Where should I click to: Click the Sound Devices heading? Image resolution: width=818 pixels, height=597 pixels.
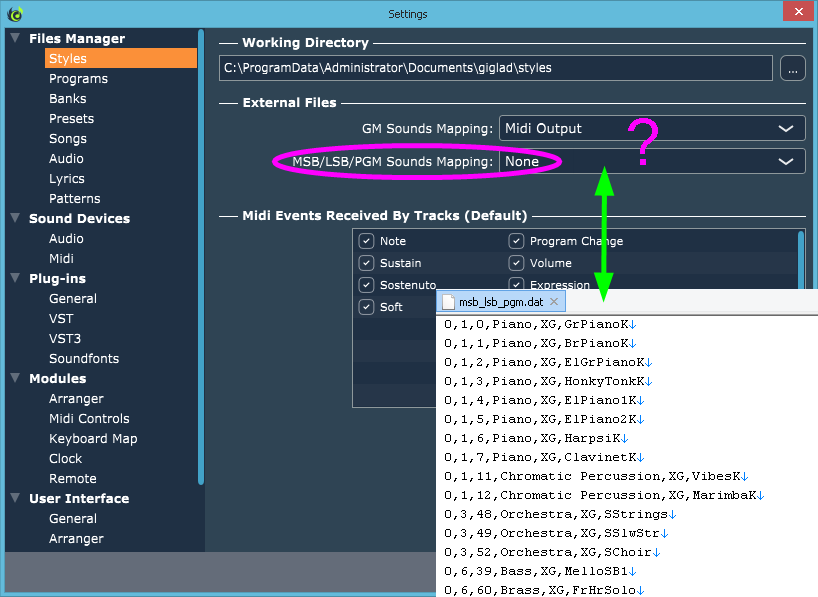[x=79, y=219]
